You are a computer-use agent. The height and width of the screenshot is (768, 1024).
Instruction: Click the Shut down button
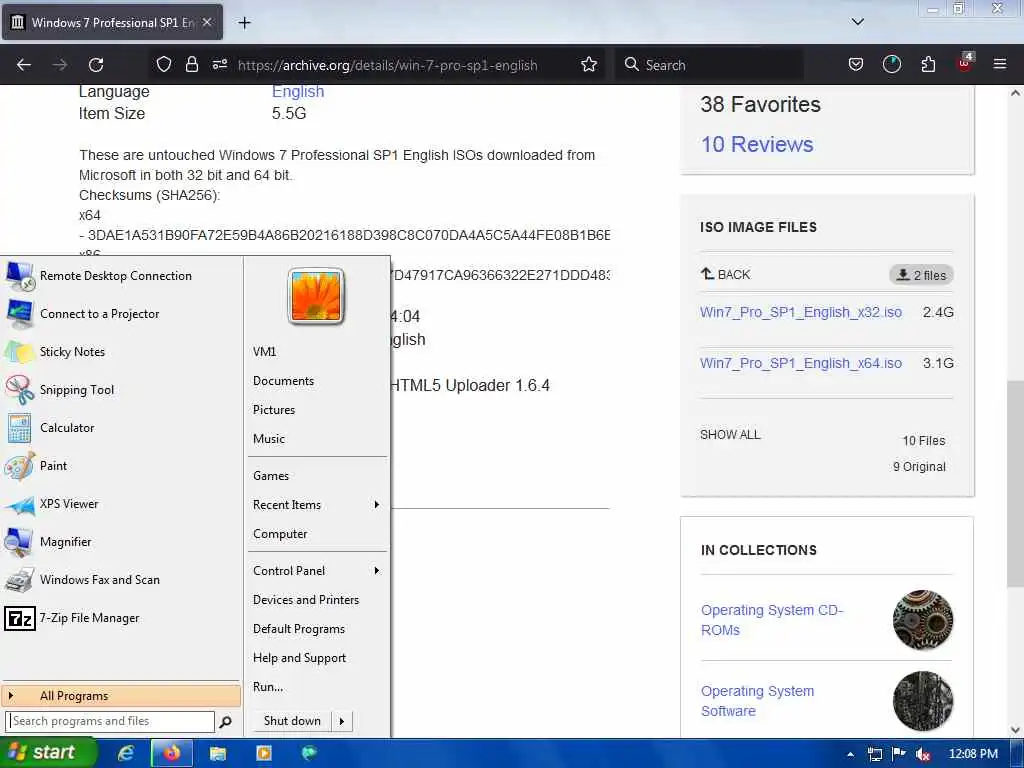[x=292, y=721]
